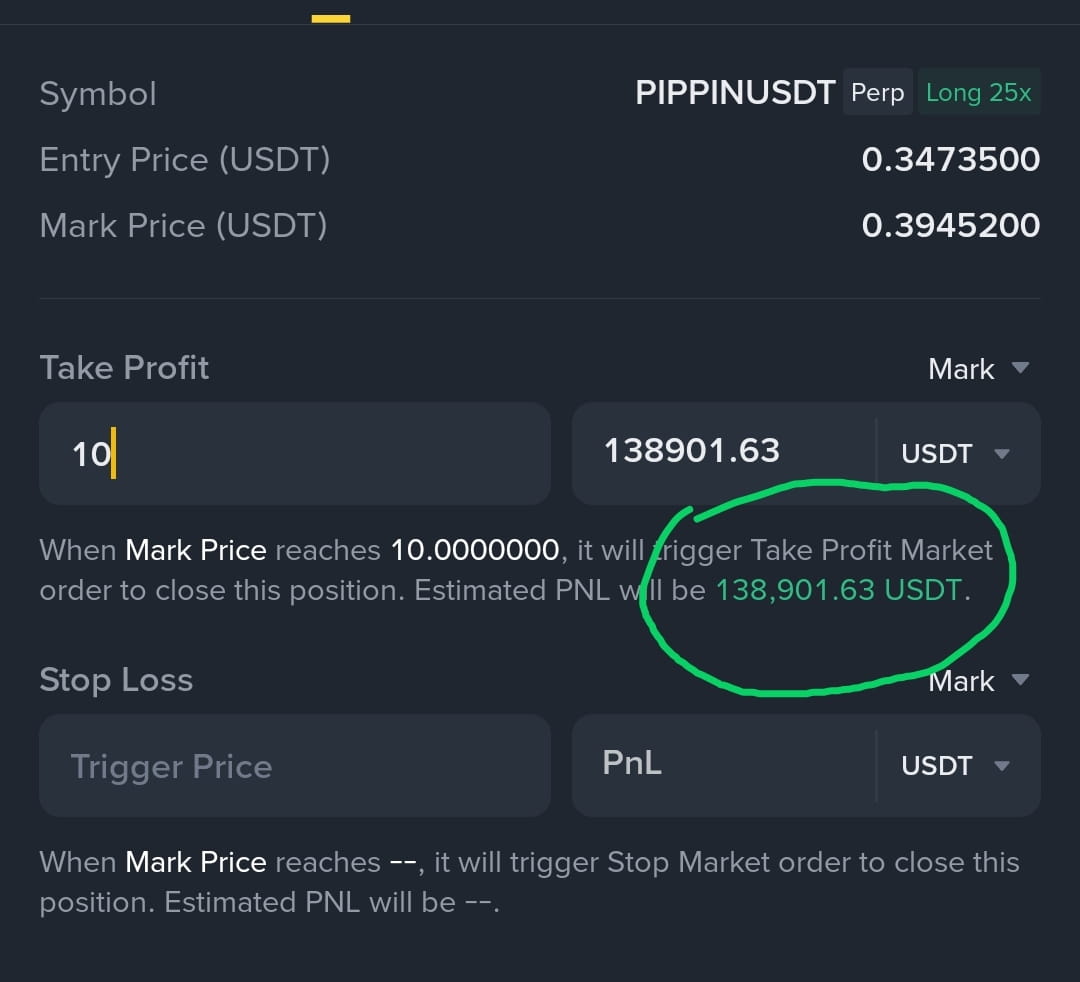Click the Take Profit trigger price field
This screenshot has width=1080, height=982.
(x=295, y=454)
